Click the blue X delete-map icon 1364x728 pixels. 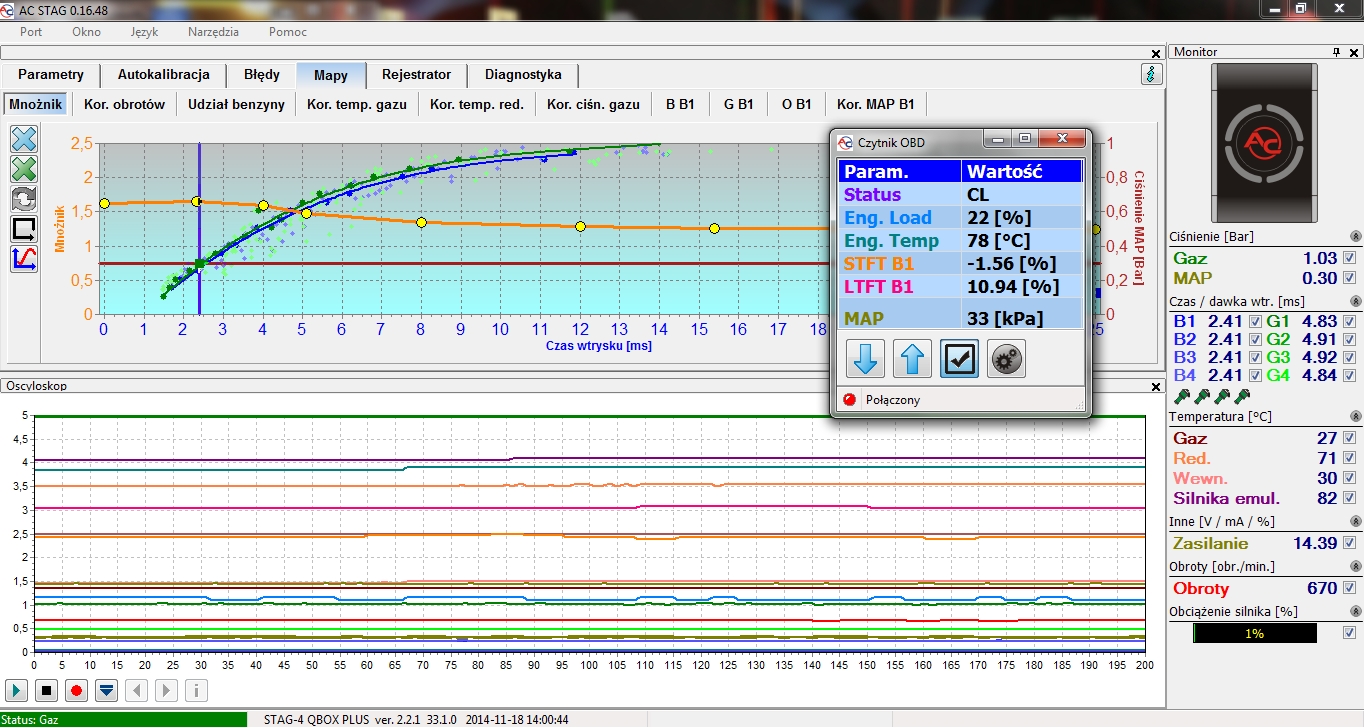pos(24,139)
